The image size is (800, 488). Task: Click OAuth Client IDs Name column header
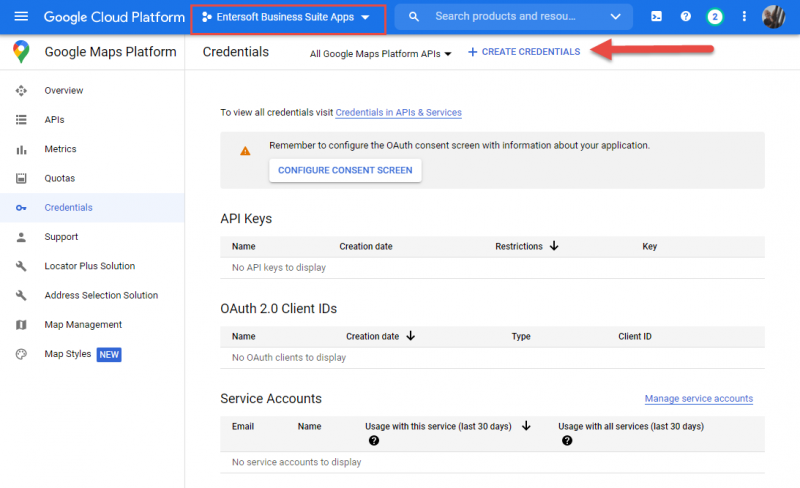[243, 336]
